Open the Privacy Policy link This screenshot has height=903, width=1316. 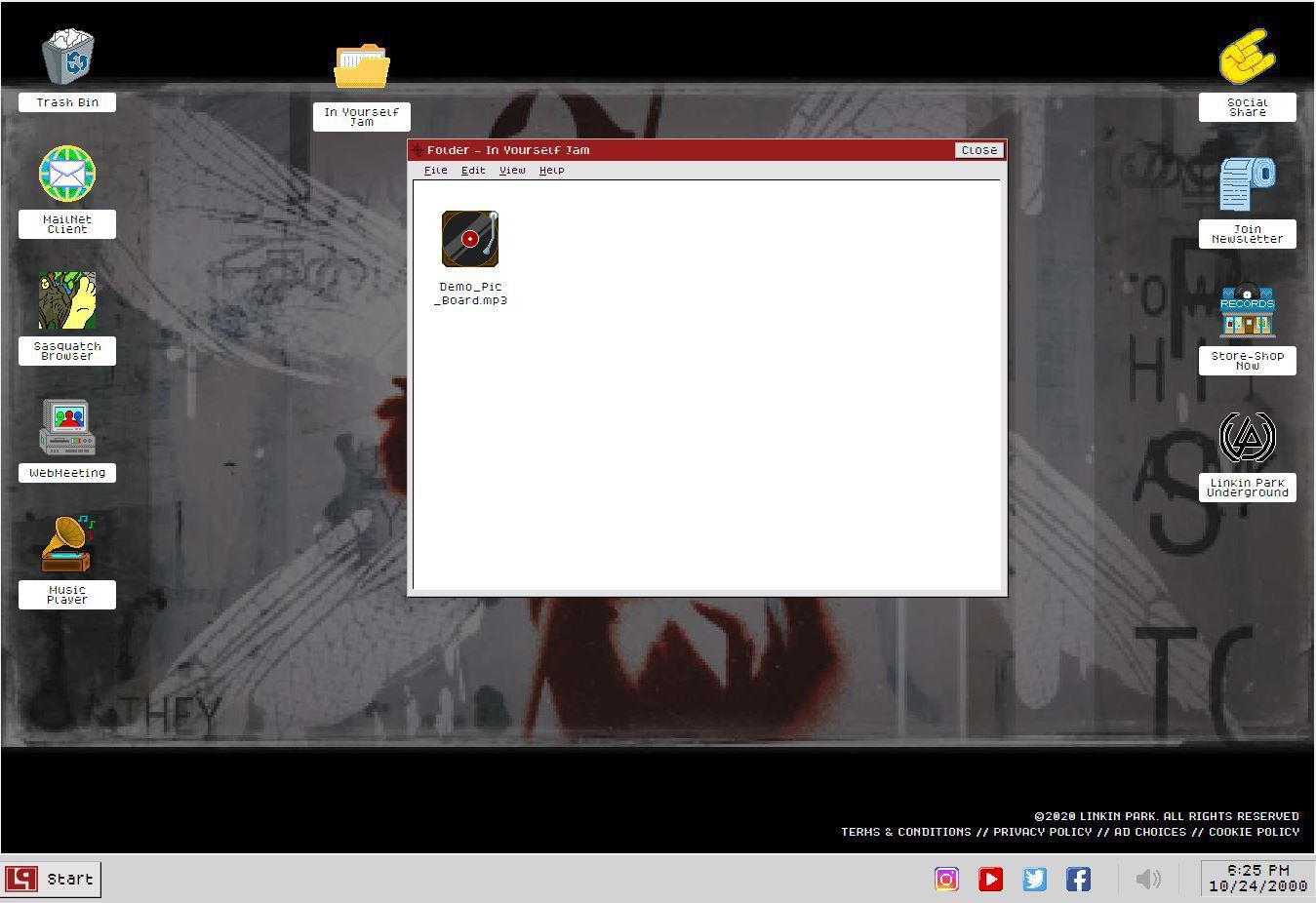pyautogui.click(x=1042, y=832)
